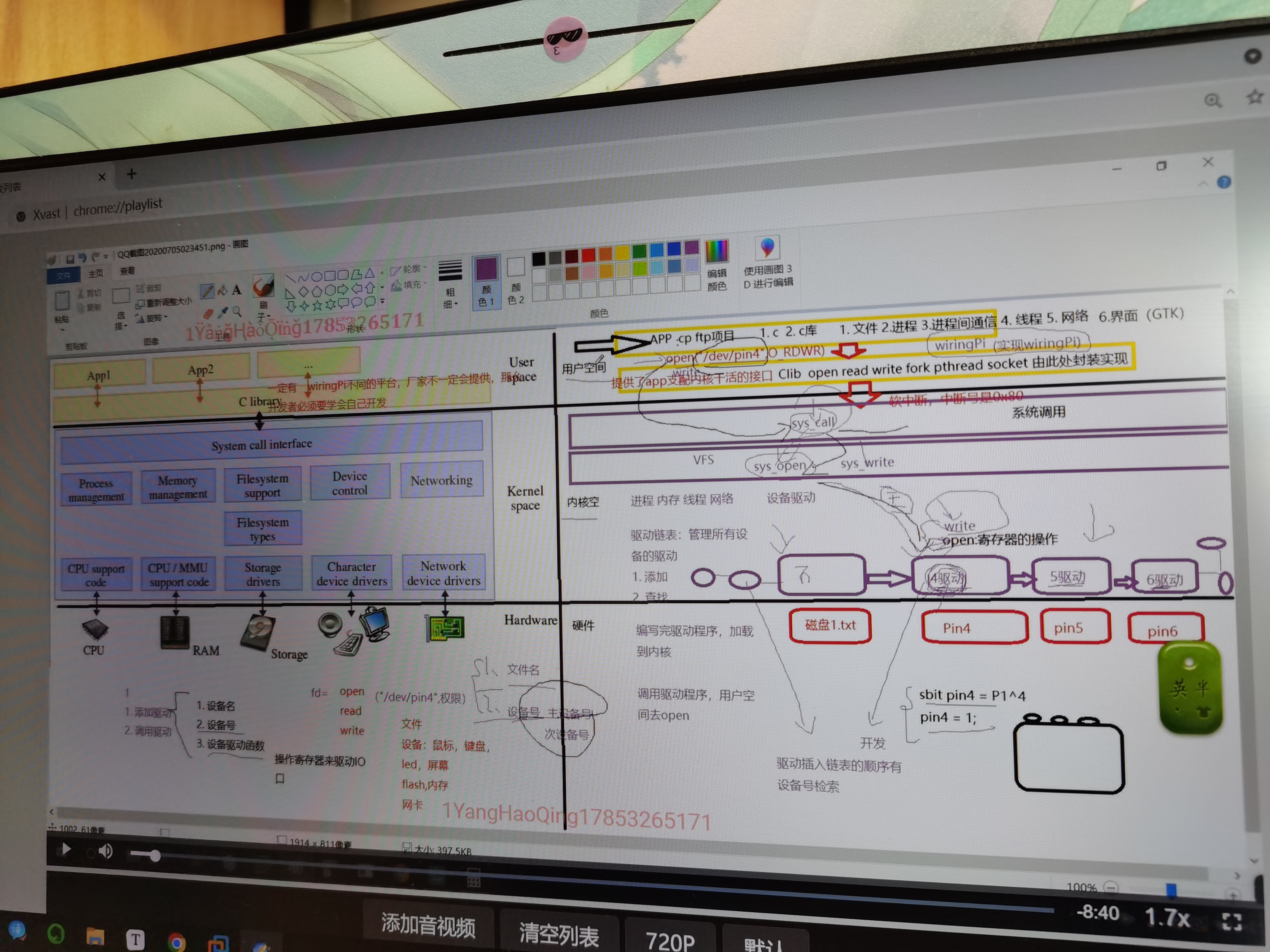Switch to the 主页 ribbon tab
This screenshot has width=1270, height=952.
tap(96, 274)
